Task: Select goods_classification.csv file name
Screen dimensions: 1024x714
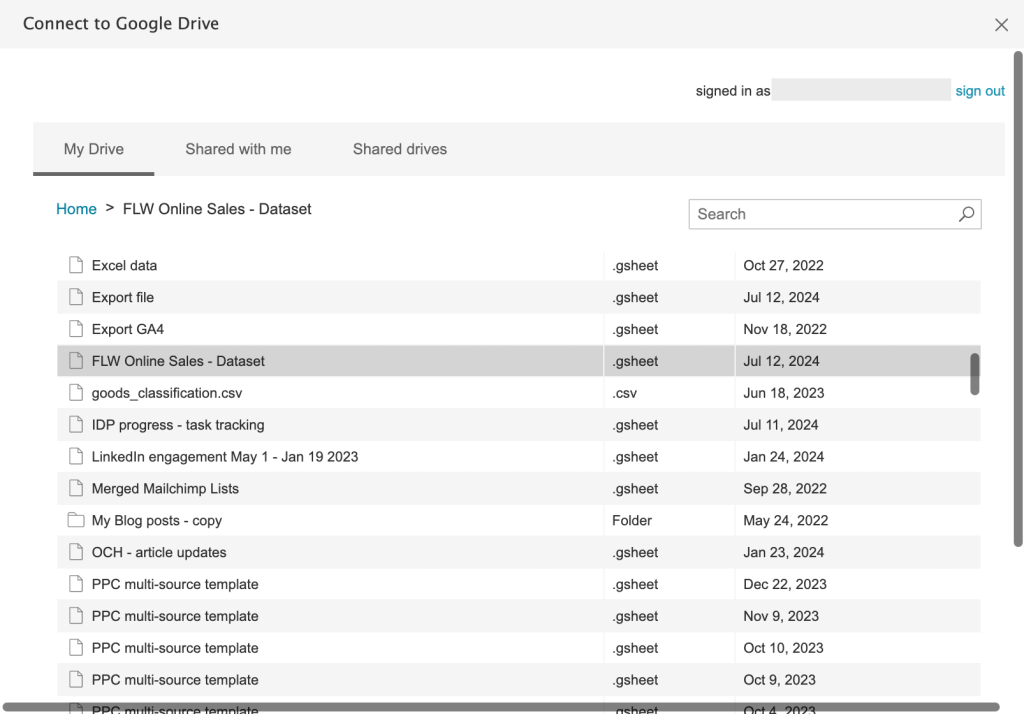Action: tap(167, 393)
